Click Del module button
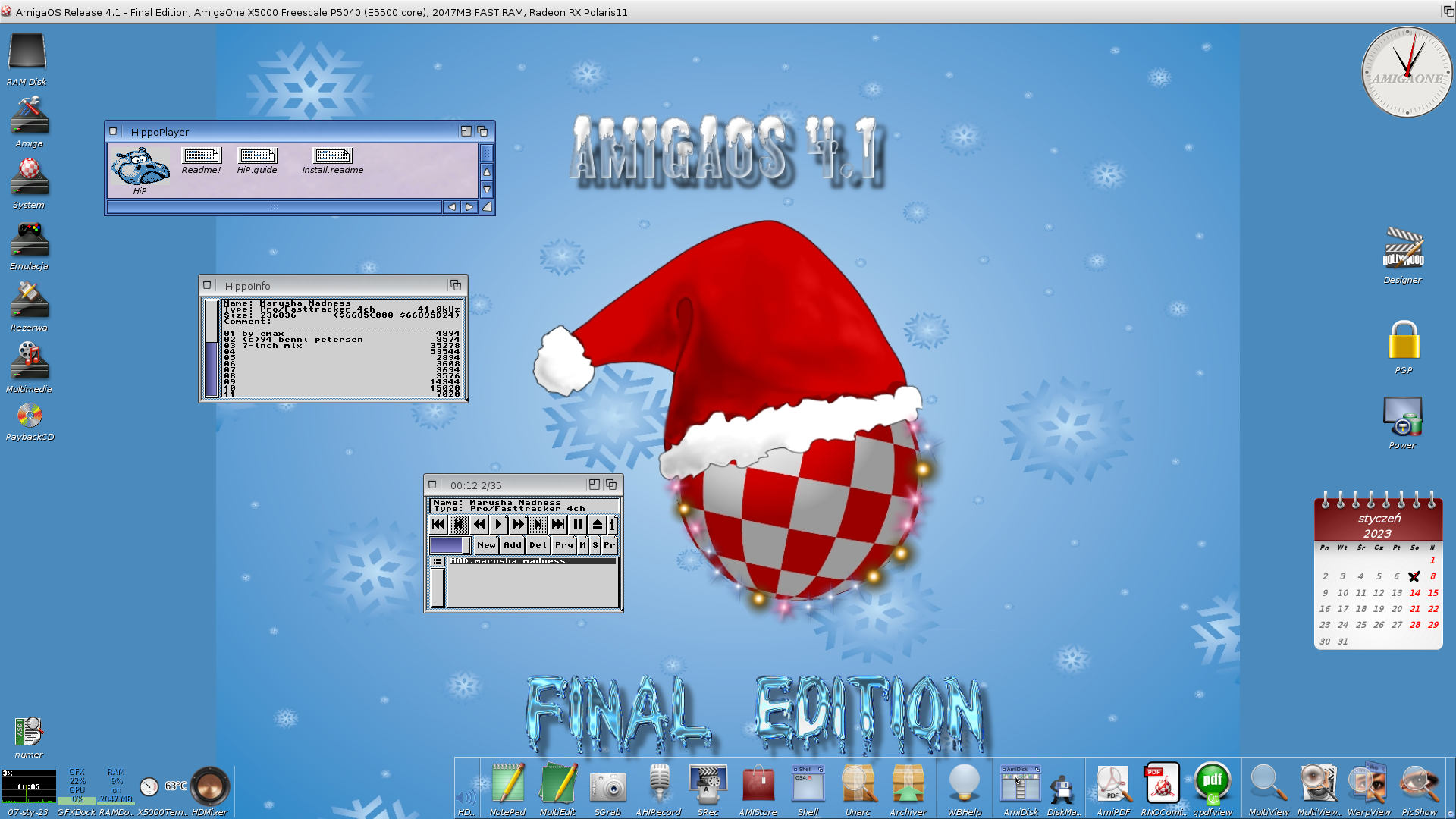The image size is (1456, 819). pos(538,544)
